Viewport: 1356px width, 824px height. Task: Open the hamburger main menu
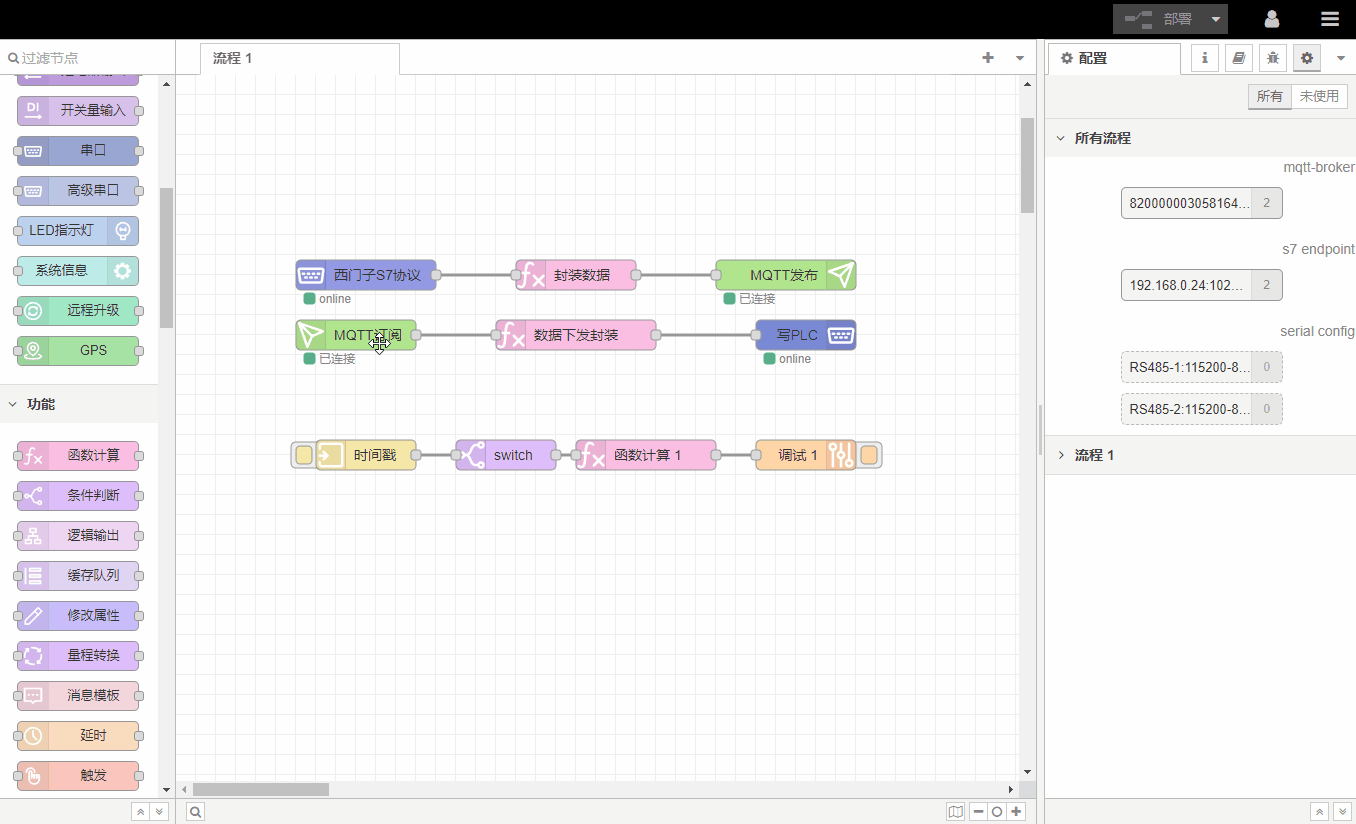click(1329, 19)
